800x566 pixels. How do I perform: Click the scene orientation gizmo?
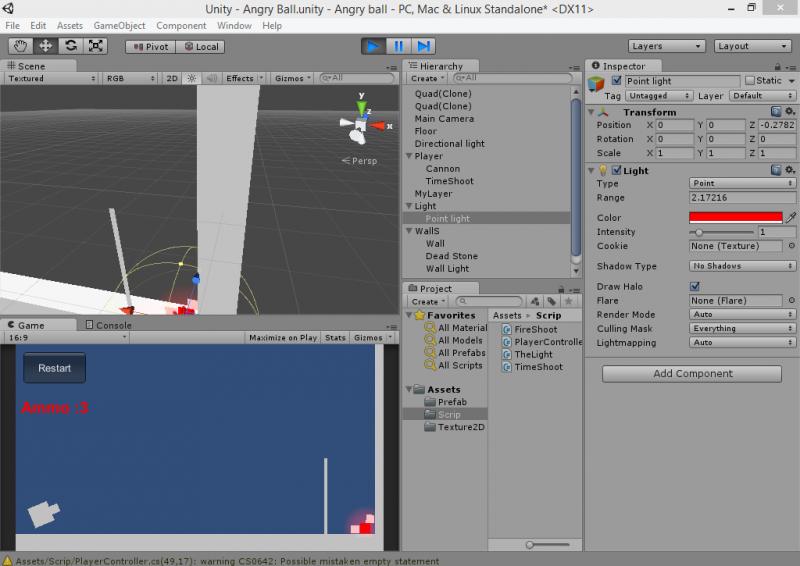[361, 123]
